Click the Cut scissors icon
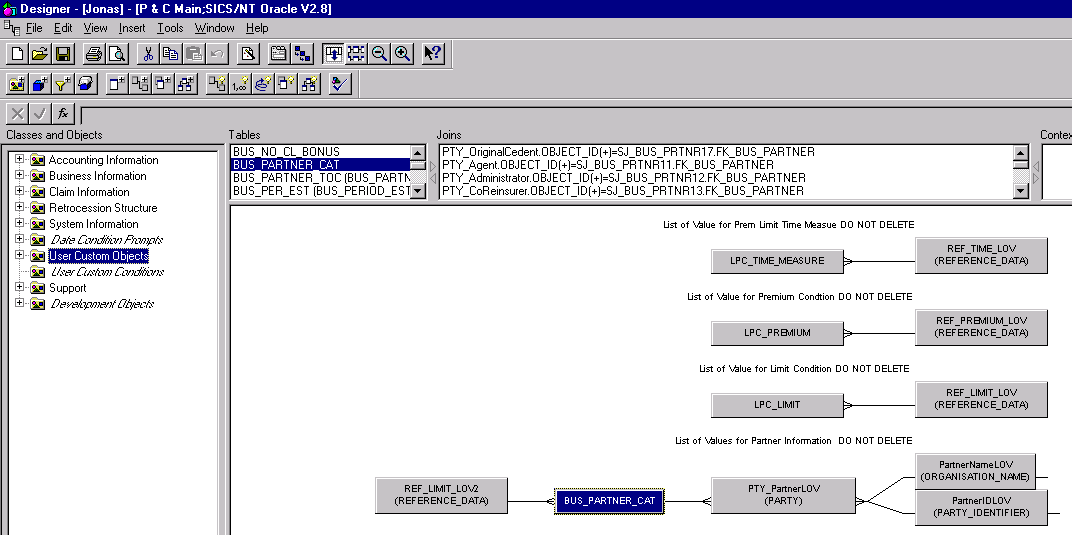 [x=147, y=54]
